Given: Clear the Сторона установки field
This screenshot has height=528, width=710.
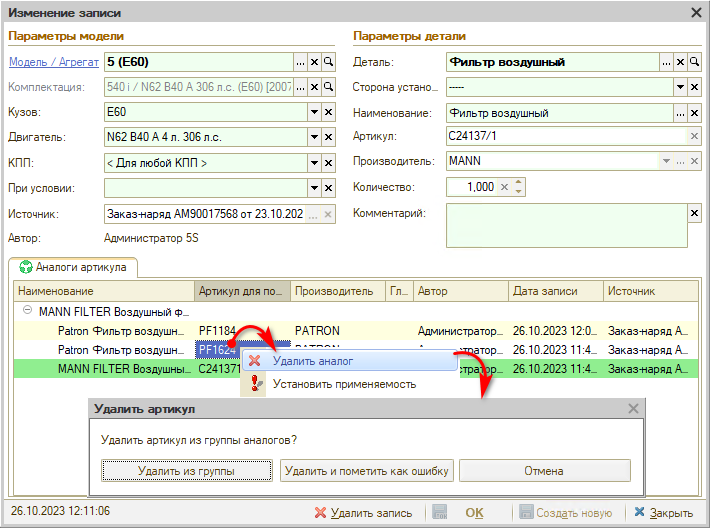Looking at the screenshot, I should [694, 87].
